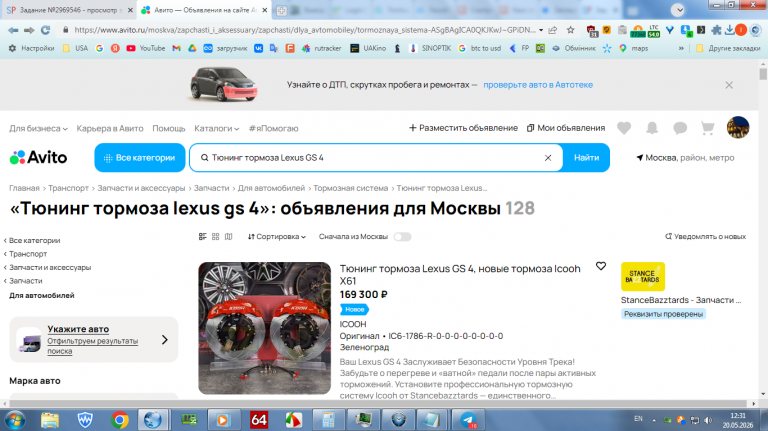The height and width of the screenshot is (431, 768).
Task: Switch to map view icon
Action: point(228,237)
